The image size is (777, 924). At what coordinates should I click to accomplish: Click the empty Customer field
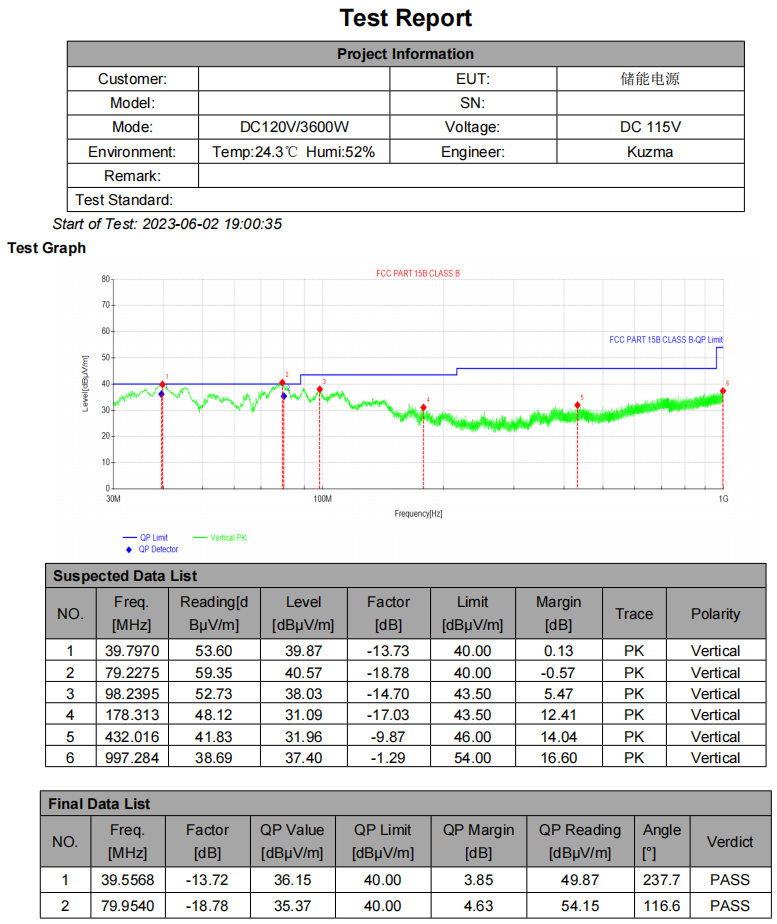[293, 79]
